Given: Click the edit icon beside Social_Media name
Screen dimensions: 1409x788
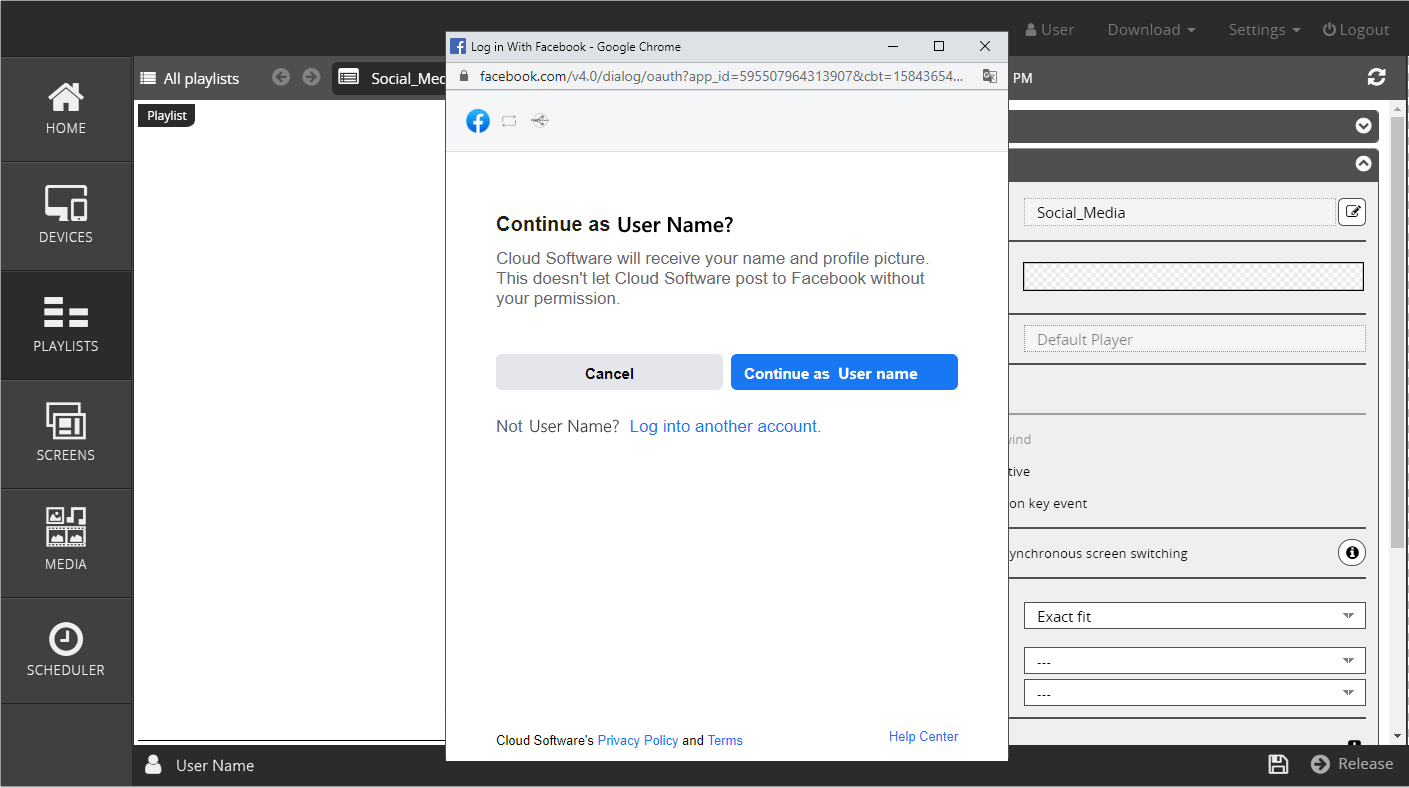Looking at the screenshot, I should [x=1352, y=212].
